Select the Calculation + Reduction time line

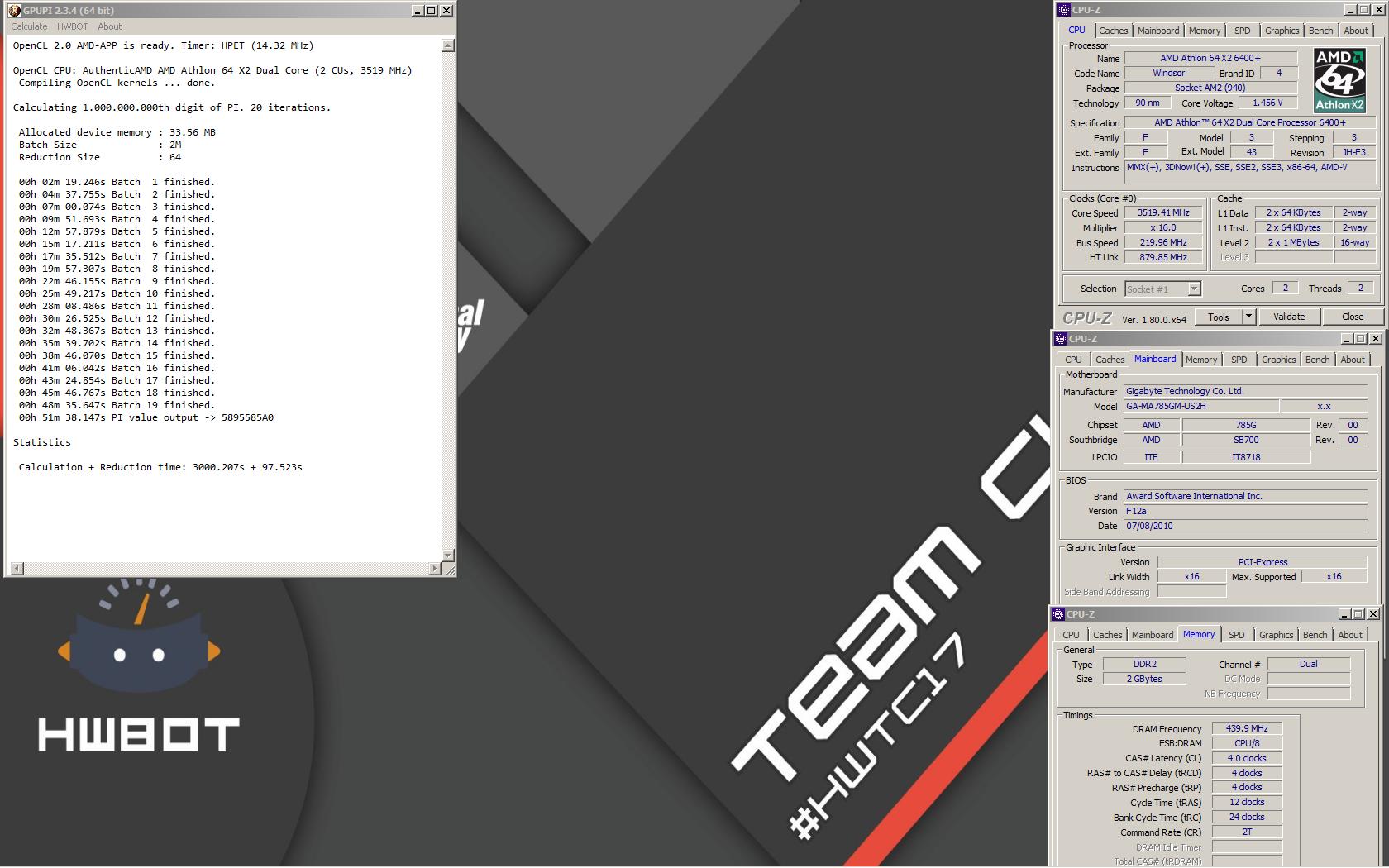pyautogui.click(x=160, y=467)
